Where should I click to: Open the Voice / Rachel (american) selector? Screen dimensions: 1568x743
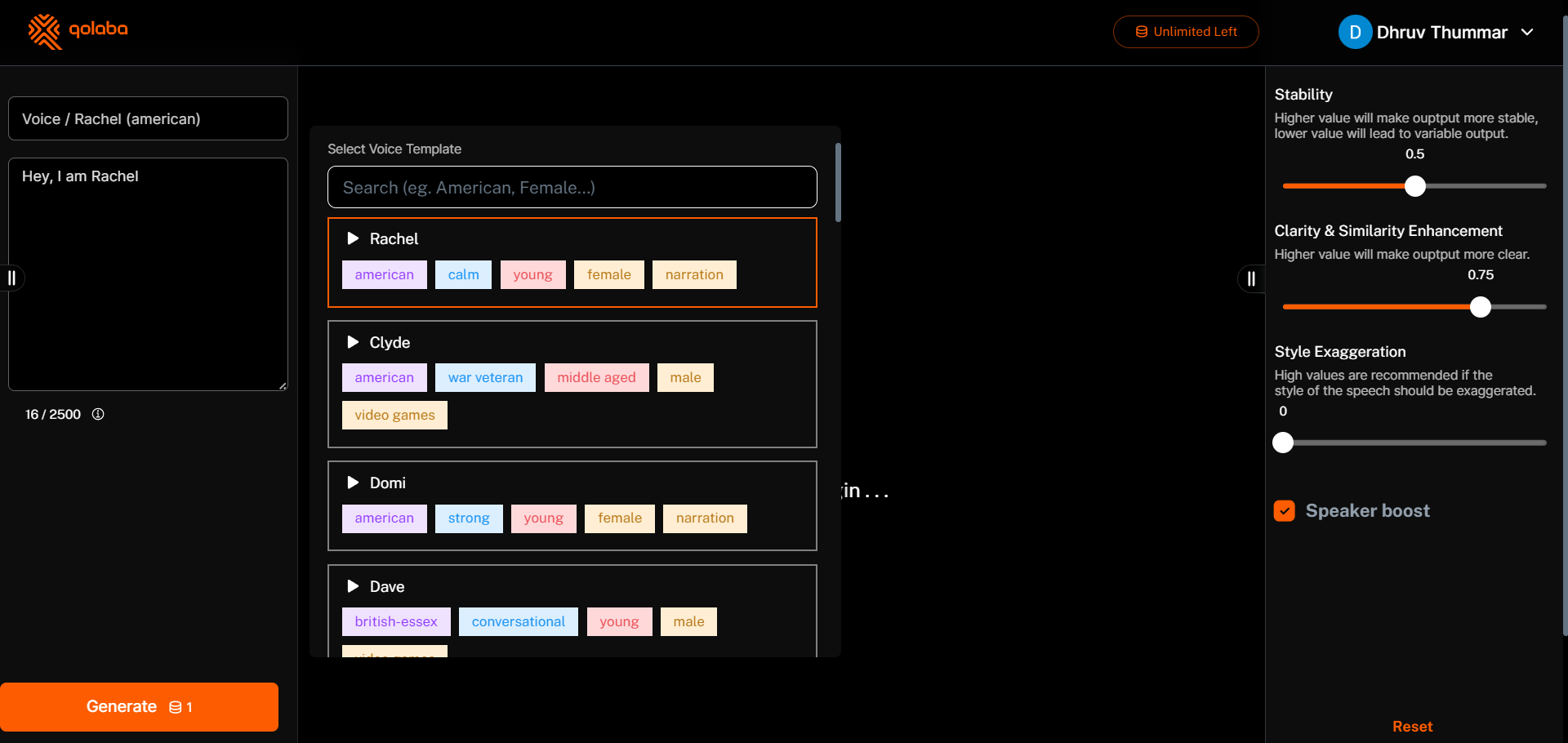pos(148,119)
